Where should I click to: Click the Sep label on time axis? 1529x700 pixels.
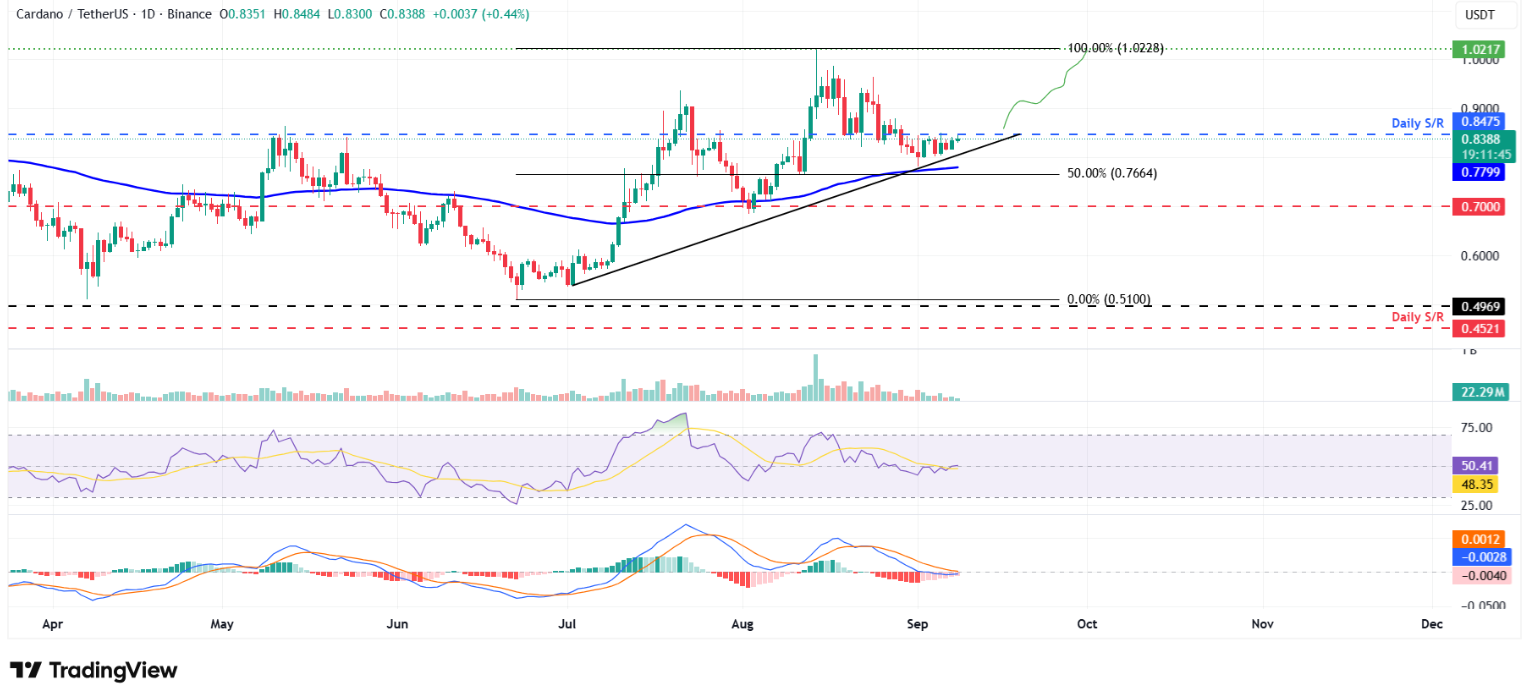click(917, 624)
